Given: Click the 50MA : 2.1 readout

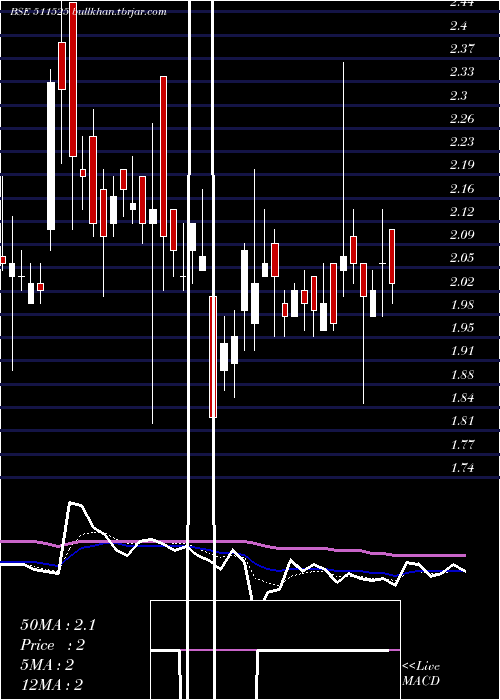Looking at the screenshot, I should 58,625.
